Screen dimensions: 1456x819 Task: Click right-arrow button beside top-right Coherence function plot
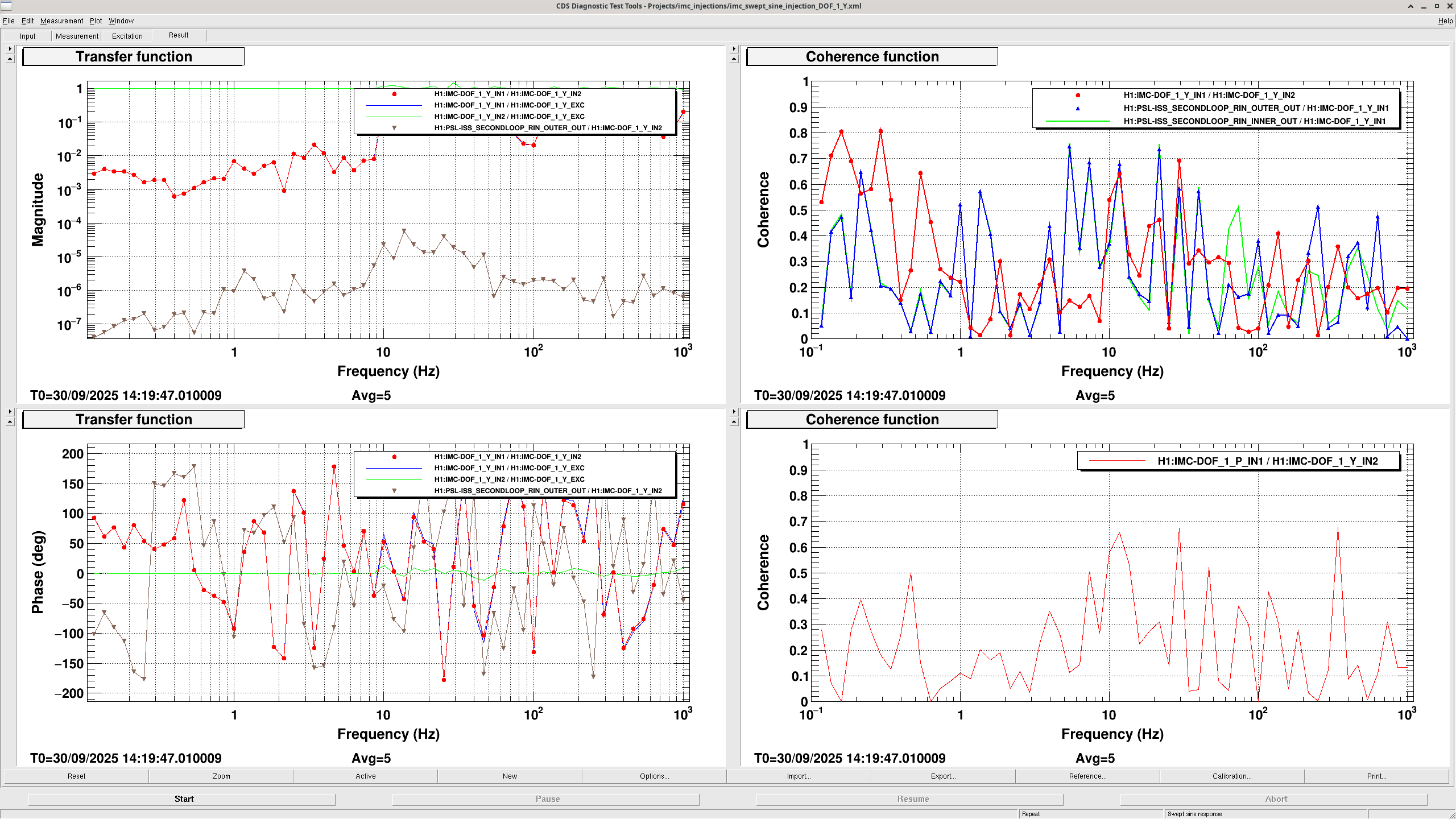click(x=734, y=49)
